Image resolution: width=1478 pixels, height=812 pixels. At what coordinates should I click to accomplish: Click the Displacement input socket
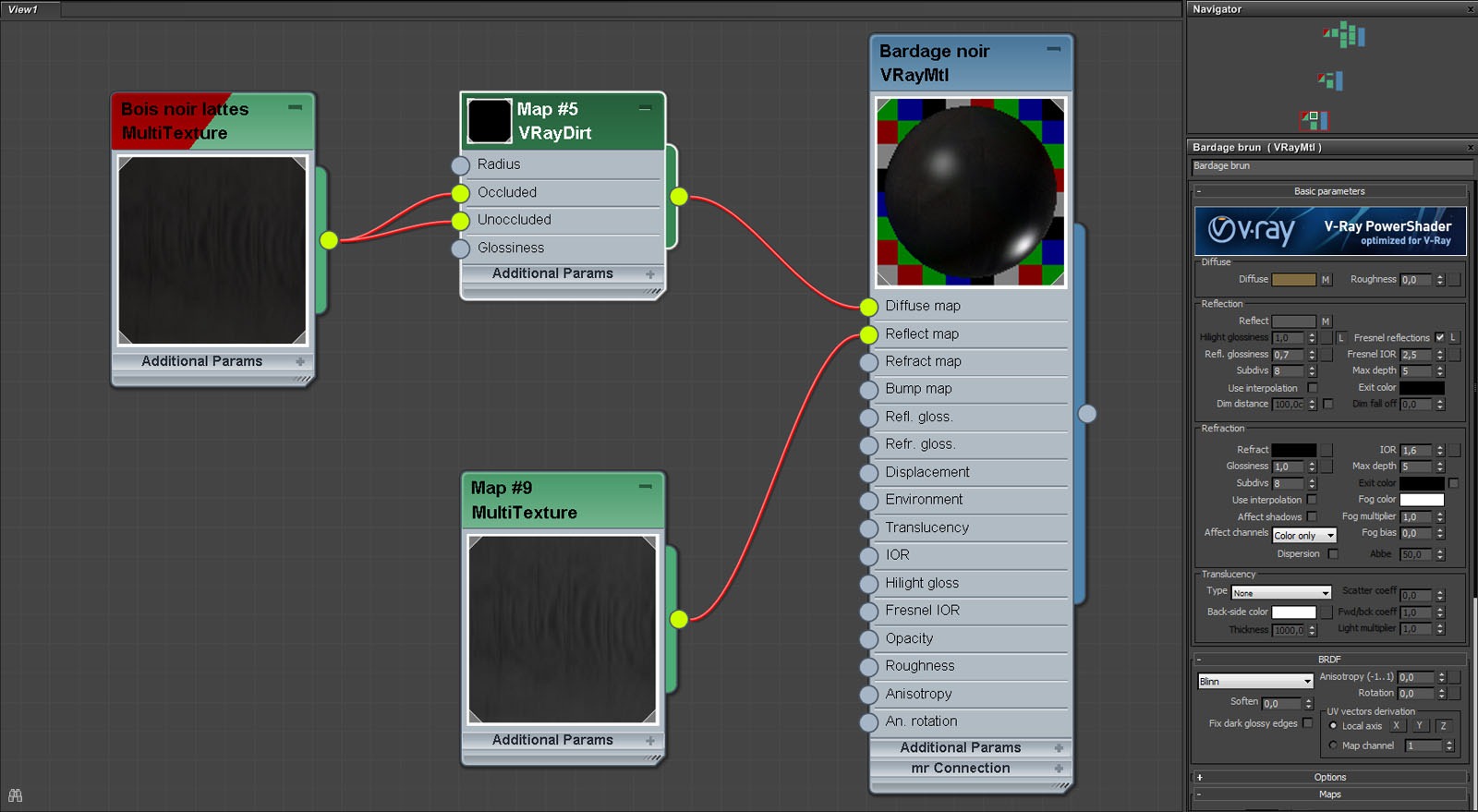pos(868,473)
